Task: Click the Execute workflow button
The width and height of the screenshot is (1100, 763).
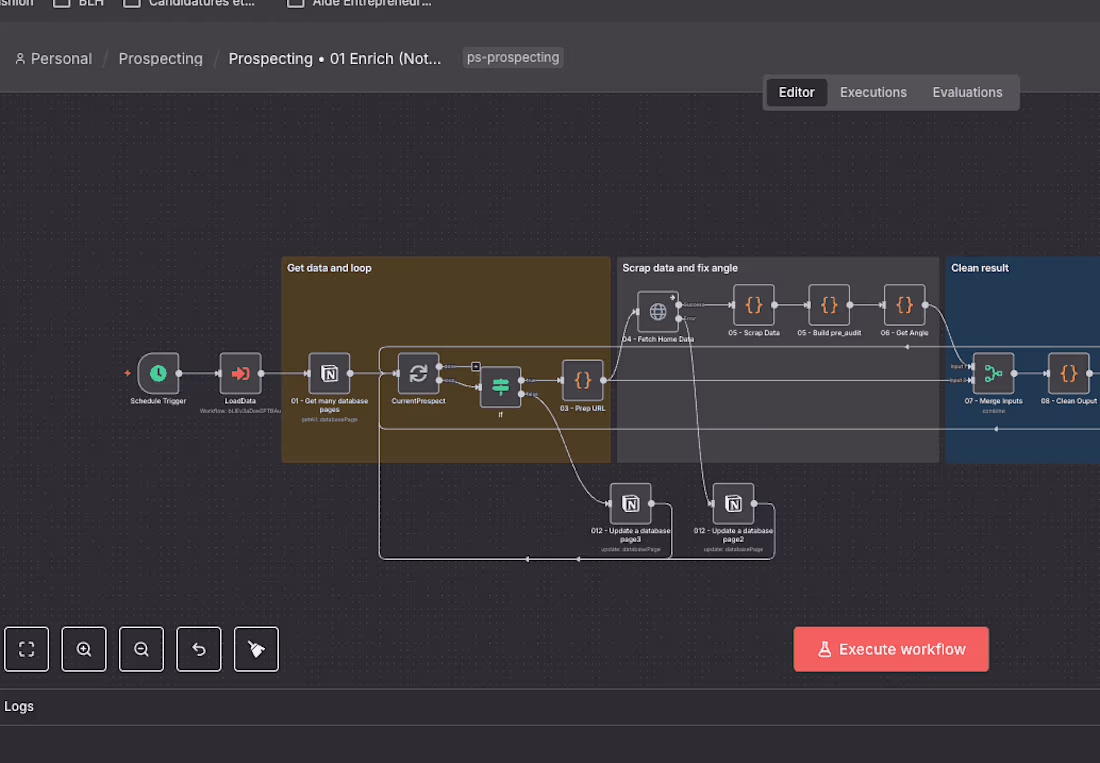Action: (x=890, y=649)
